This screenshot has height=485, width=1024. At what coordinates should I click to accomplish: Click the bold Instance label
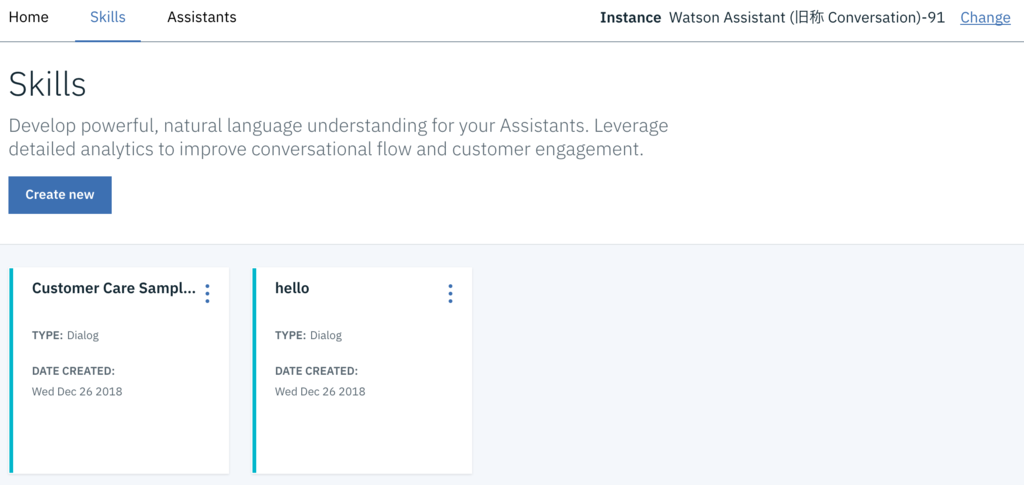tap(630, 17)
